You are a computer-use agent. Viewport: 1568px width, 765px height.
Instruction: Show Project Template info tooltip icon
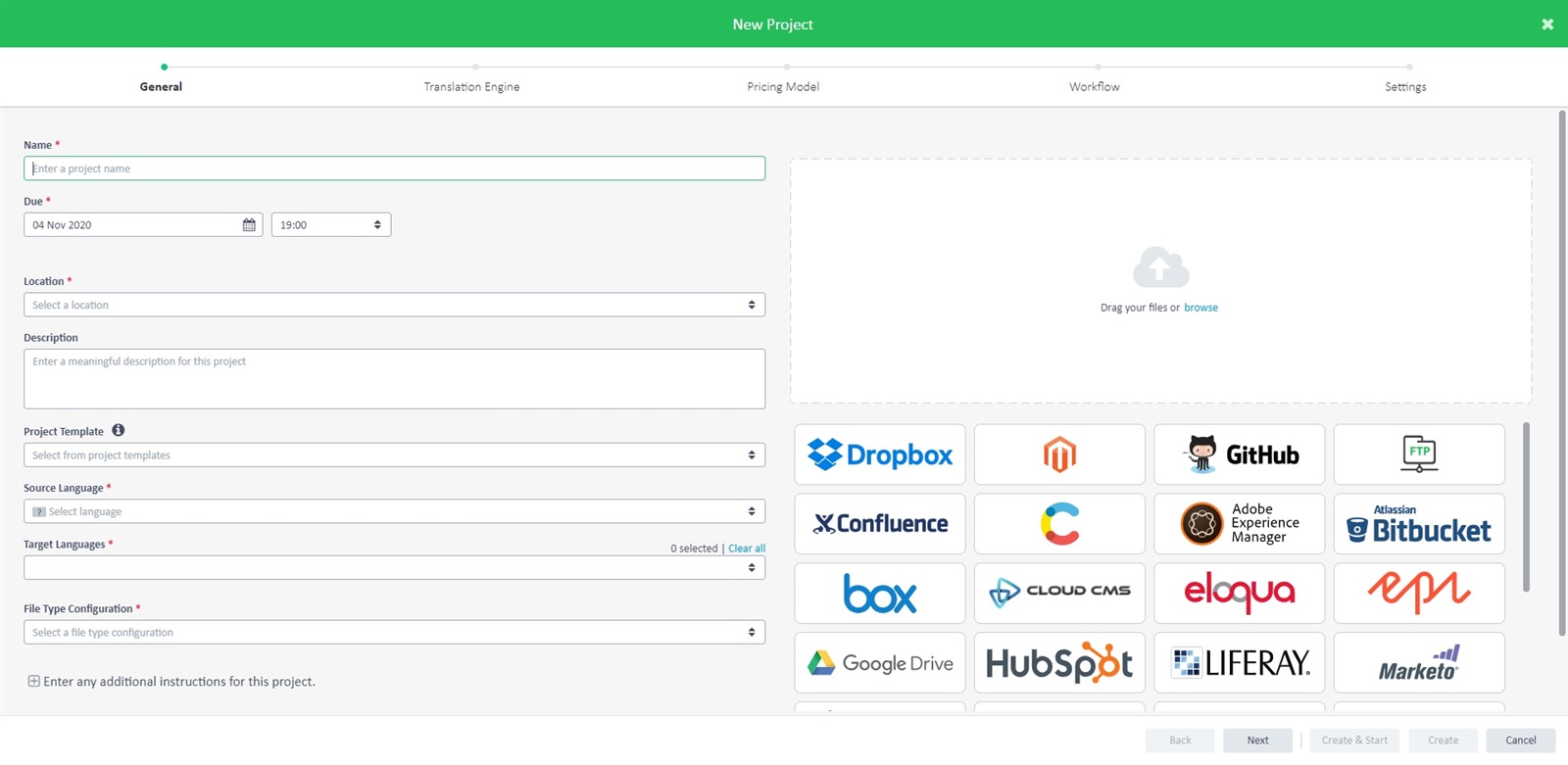click(x=119, y=430)
